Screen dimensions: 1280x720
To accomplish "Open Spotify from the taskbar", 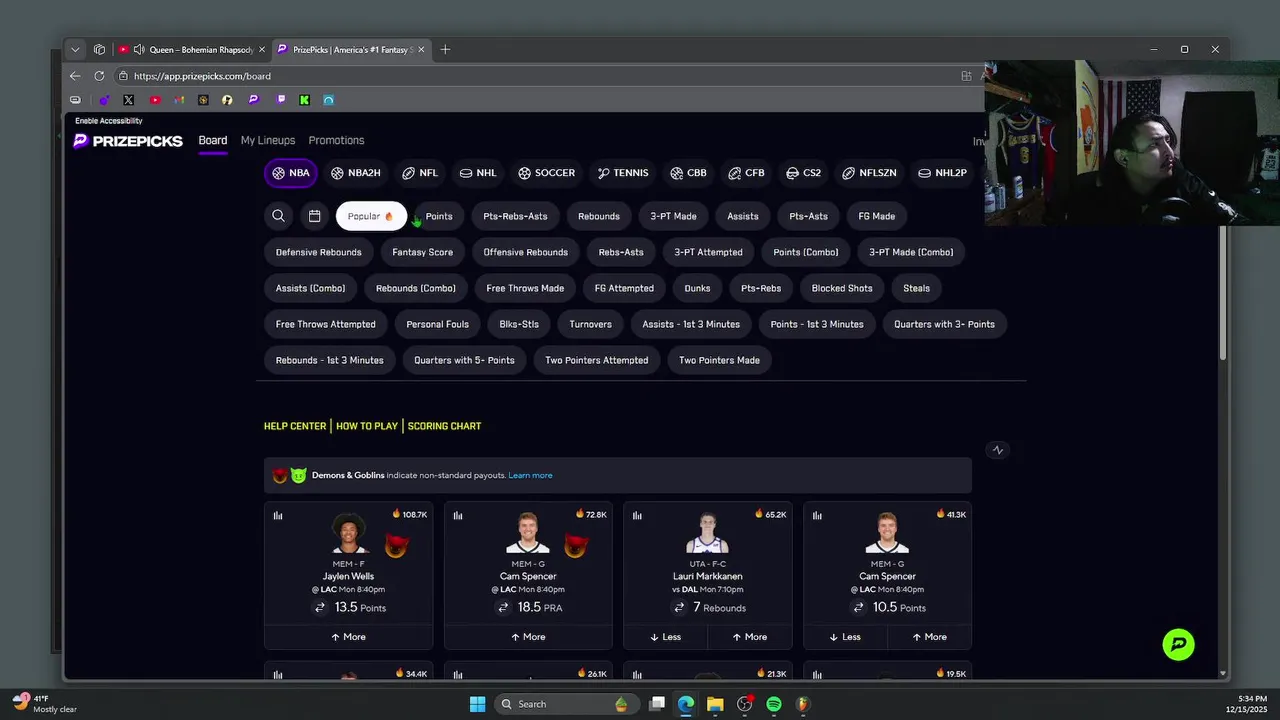I will pos(774,704).
